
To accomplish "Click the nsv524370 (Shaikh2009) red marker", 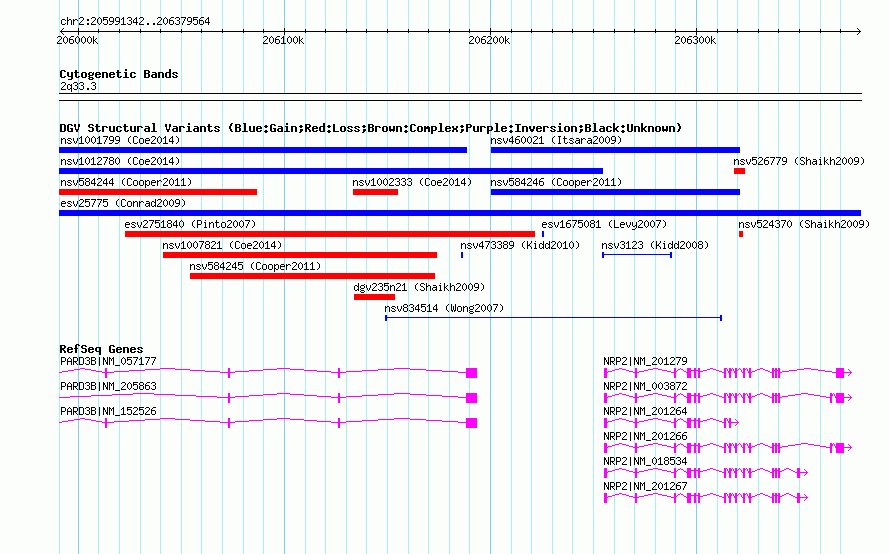I will [x=741, y=234].
